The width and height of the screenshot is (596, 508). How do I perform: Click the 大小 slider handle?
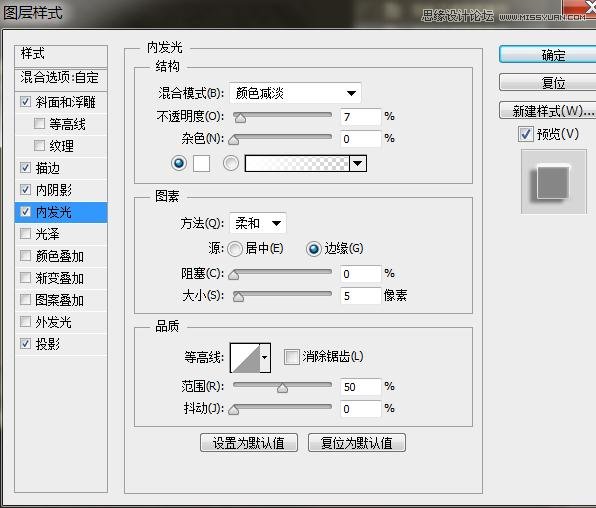point(238,297)
